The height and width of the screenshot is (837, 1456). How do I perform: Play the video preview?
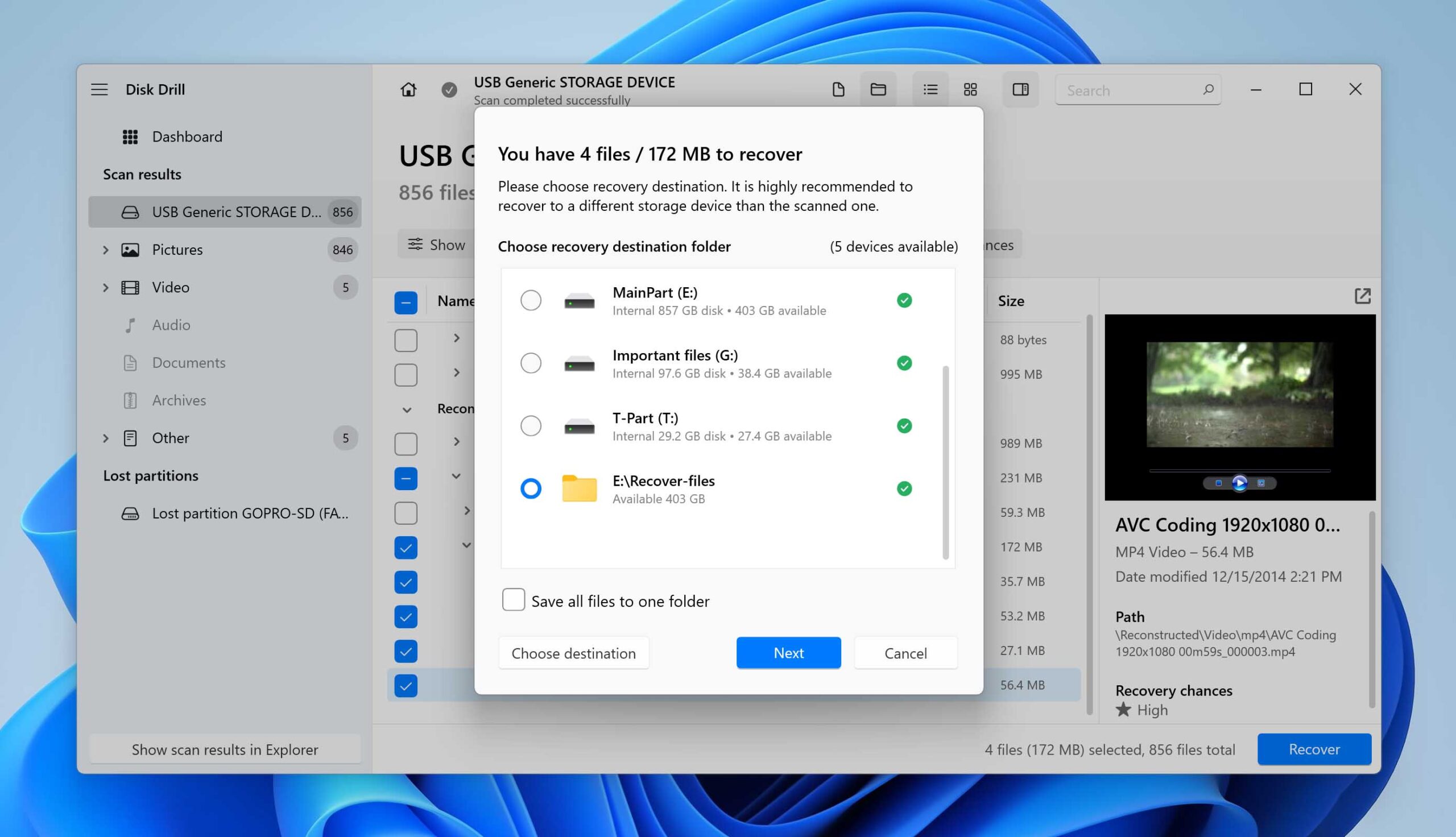click(1239, 483)
